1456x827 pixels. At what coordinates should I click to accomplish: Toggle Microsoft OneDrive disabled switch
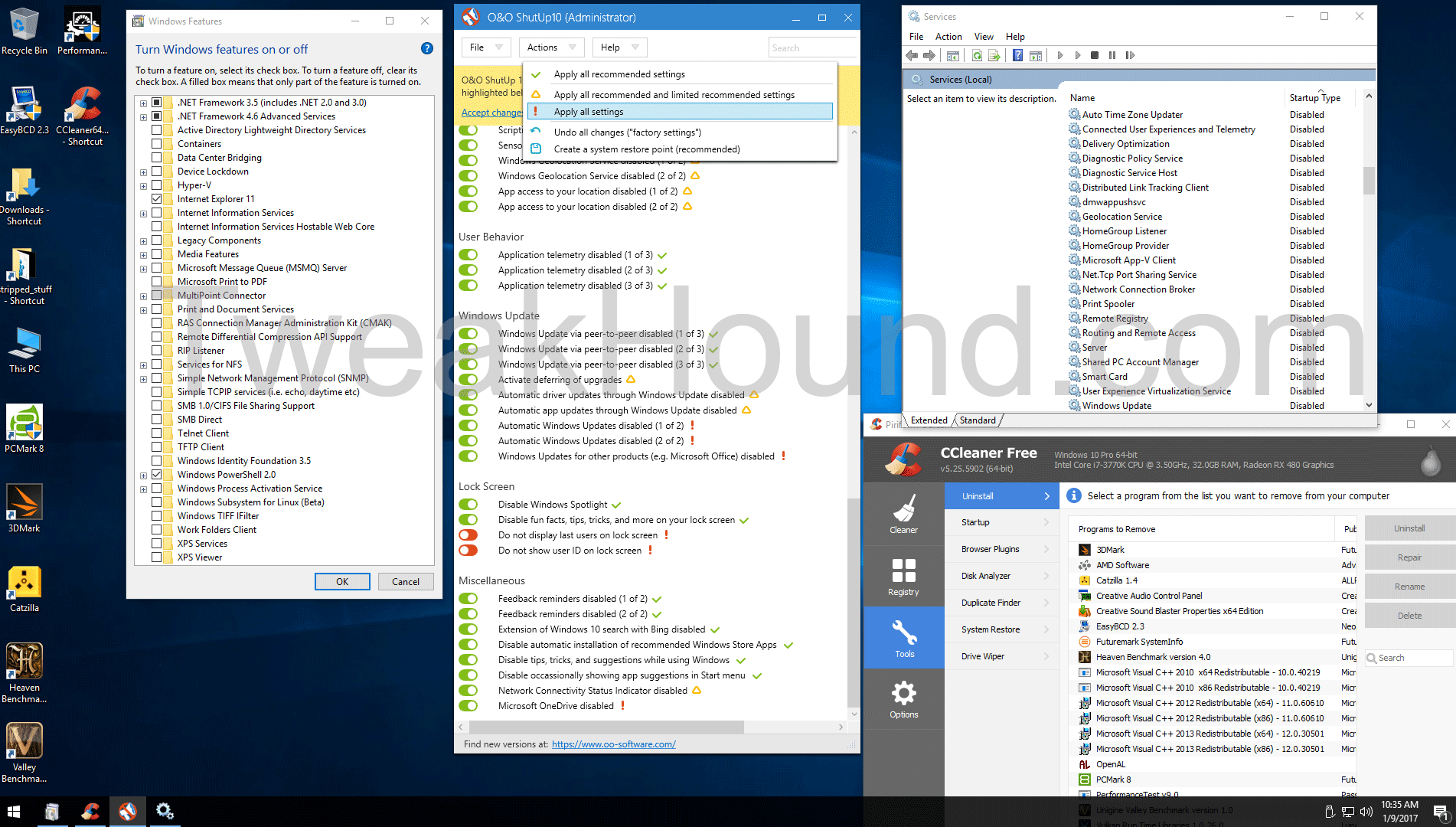click(x=468, y=706)
